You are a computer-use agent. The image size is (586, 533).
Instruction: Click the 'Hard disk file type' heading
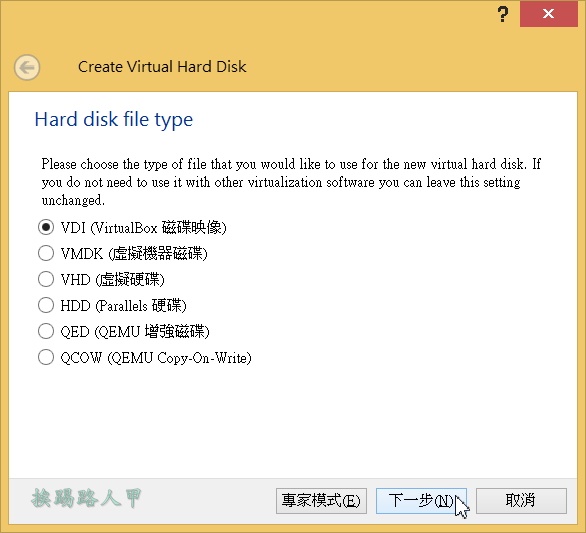114,120
